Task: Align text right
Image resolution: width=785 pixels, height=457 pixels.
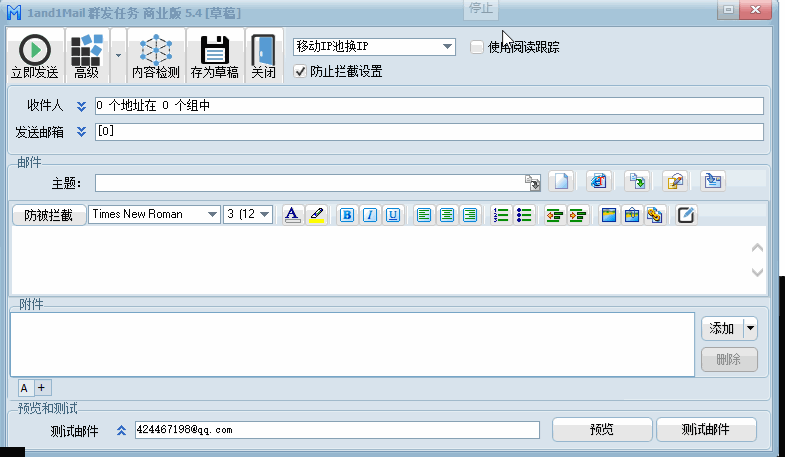Action: pyautogui.click(x=470, y=215)
